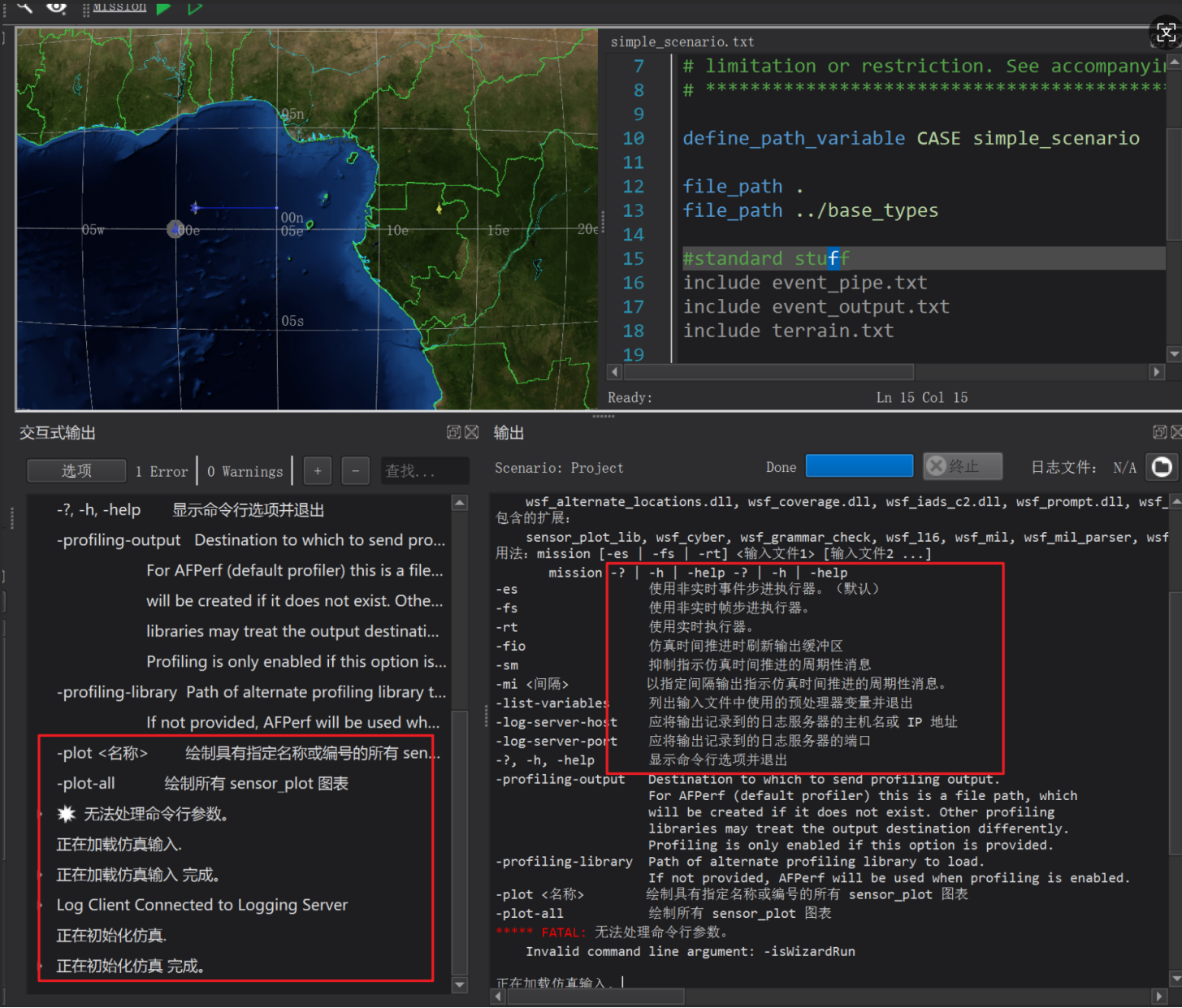Click the outlined green play icon

click(x=195, y=8)
